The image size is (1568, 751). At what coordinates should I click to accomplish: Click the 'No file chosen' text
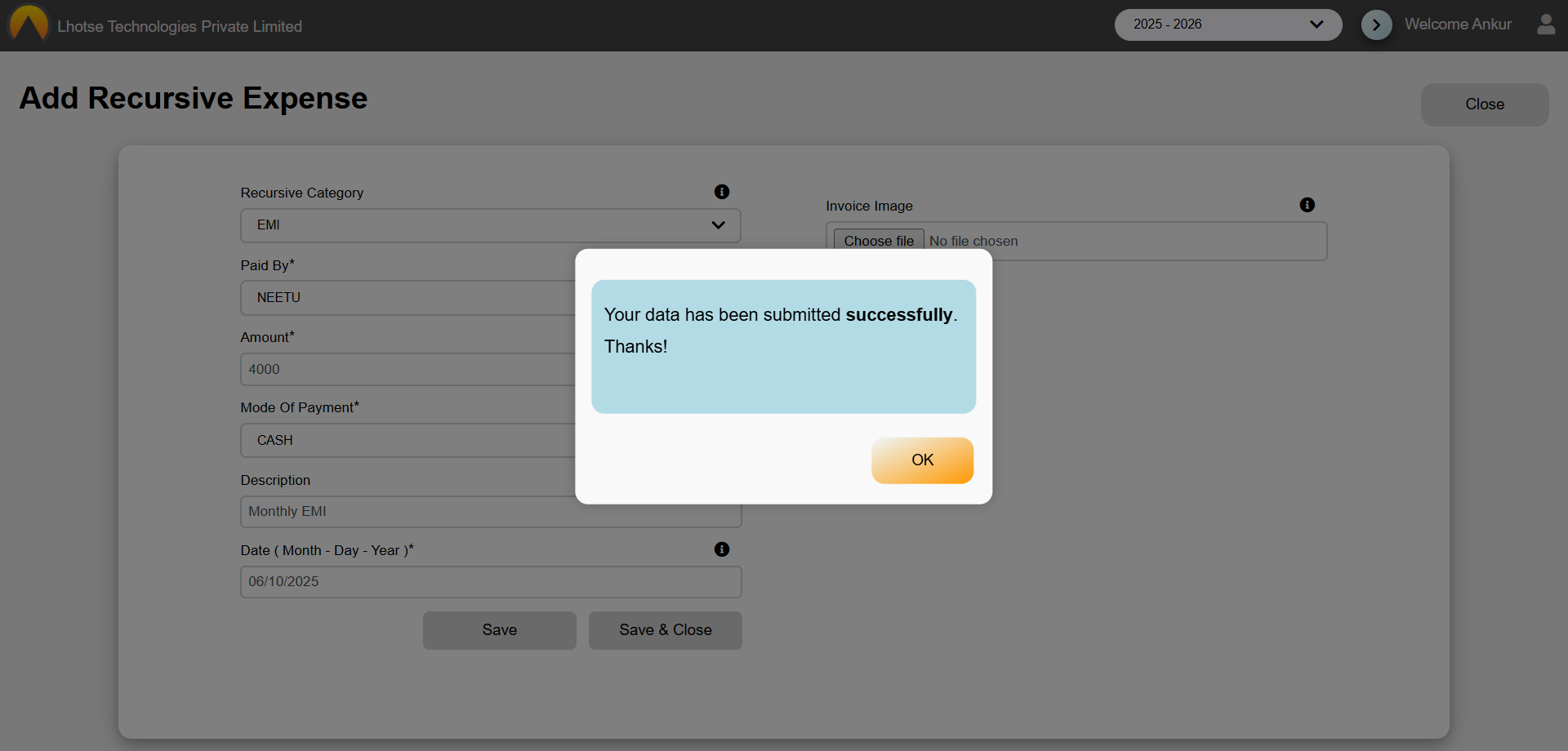(x=973, y=241)
